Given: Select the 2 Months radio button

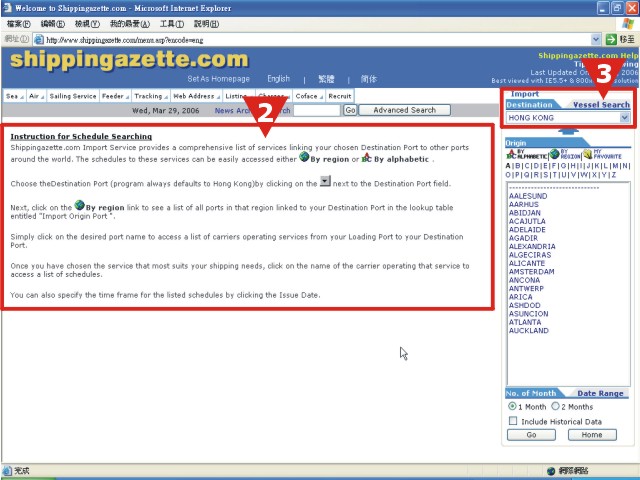Looking at the screenshot, I should (x=555, y=406).
